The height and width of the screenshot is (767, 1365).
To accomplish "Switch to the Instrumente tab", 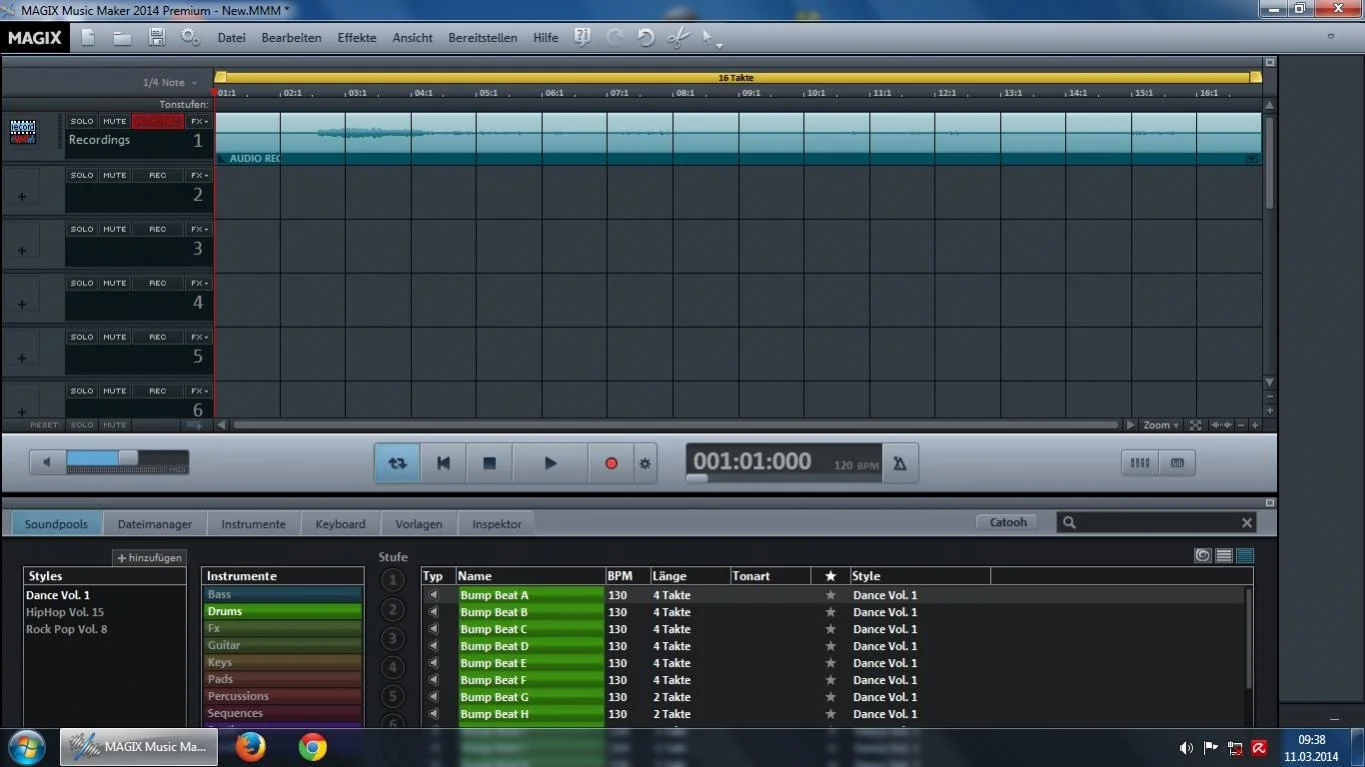I will click(253, 524).
